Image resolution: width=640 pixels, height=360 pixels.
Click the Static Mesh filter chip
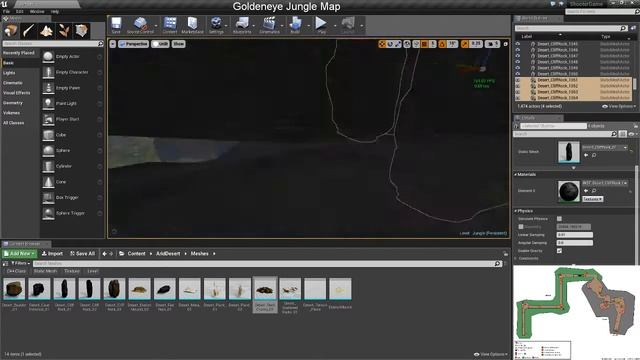pos(45,271)
